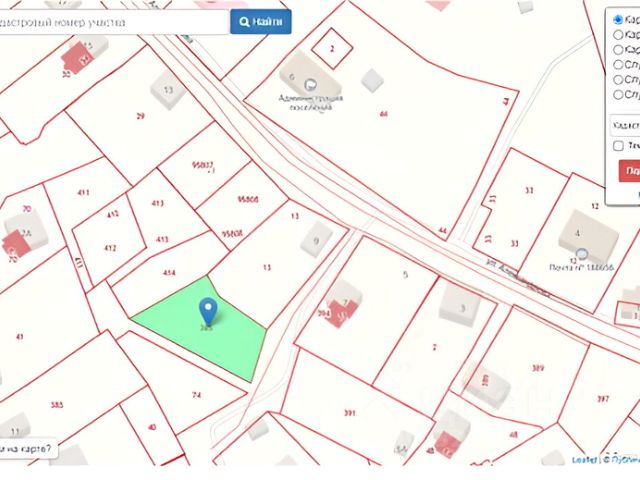Focus the cadastral number search field
The width and height of the screenshot is (640, 480).
pos(113,22)
